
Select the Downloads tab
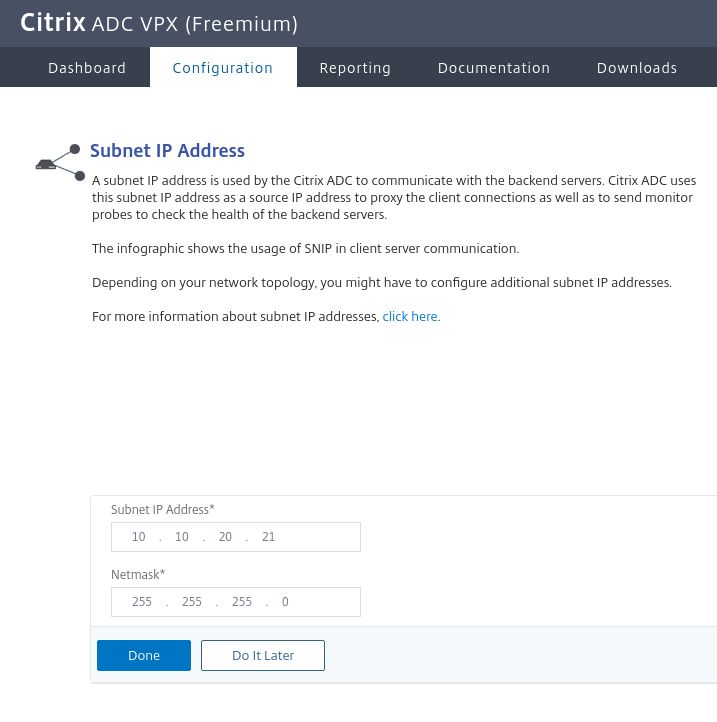tap(637, 68)
